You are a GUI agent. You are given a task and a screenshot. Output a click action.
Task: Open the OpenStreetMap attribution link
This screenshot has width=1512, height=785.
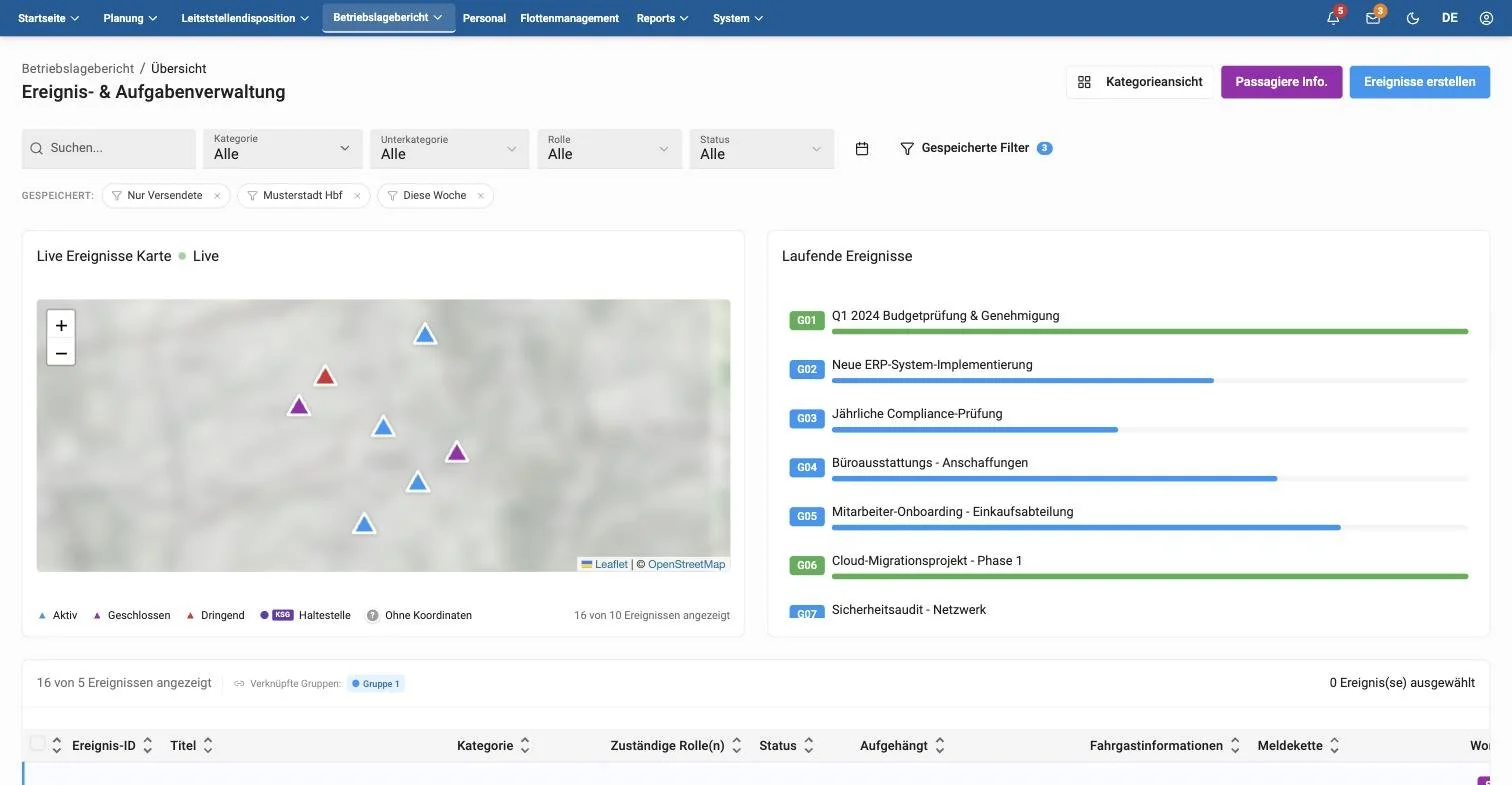click(686, 565)
